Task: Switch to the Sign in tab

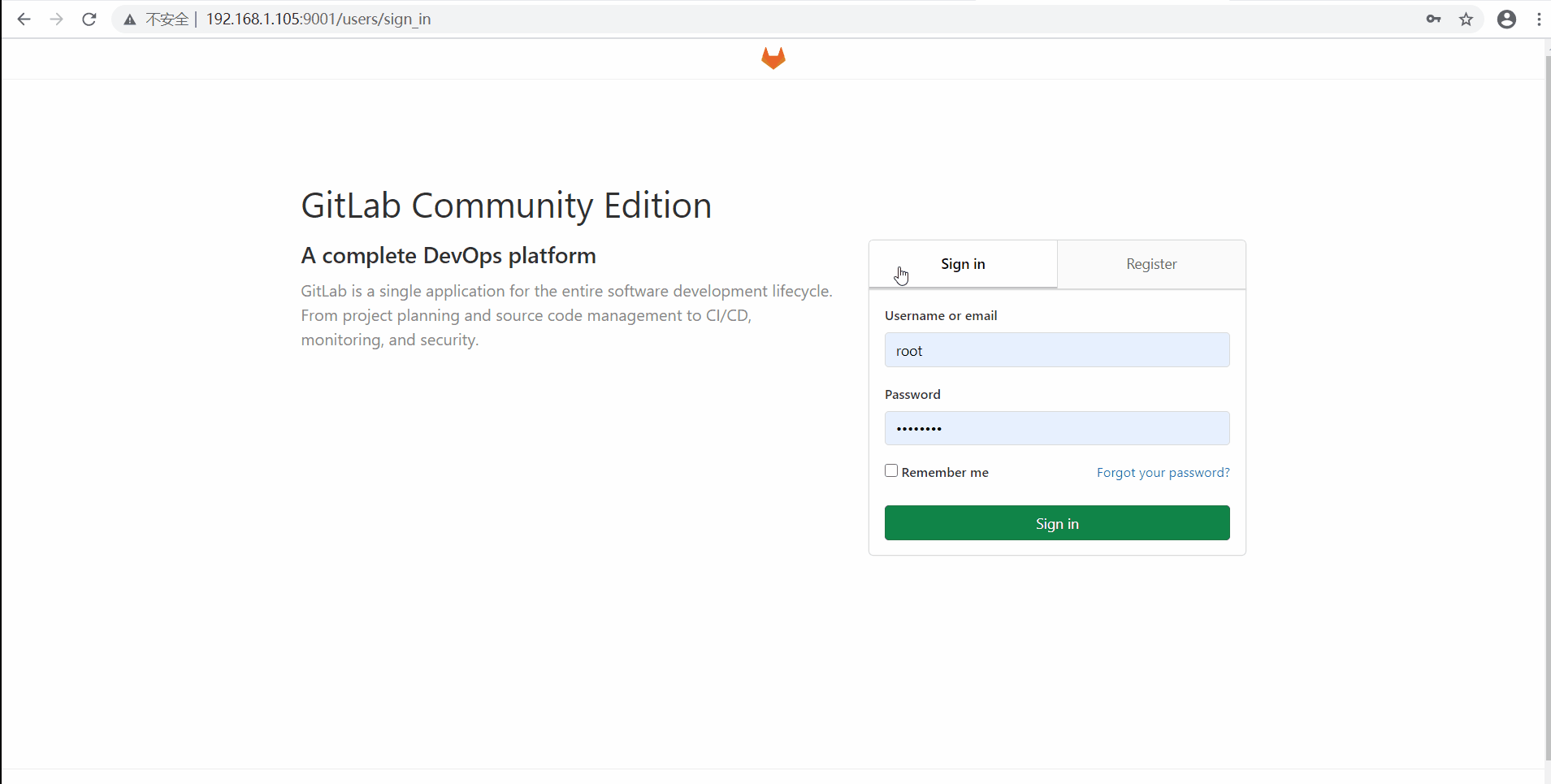Action: click(963, 264)
